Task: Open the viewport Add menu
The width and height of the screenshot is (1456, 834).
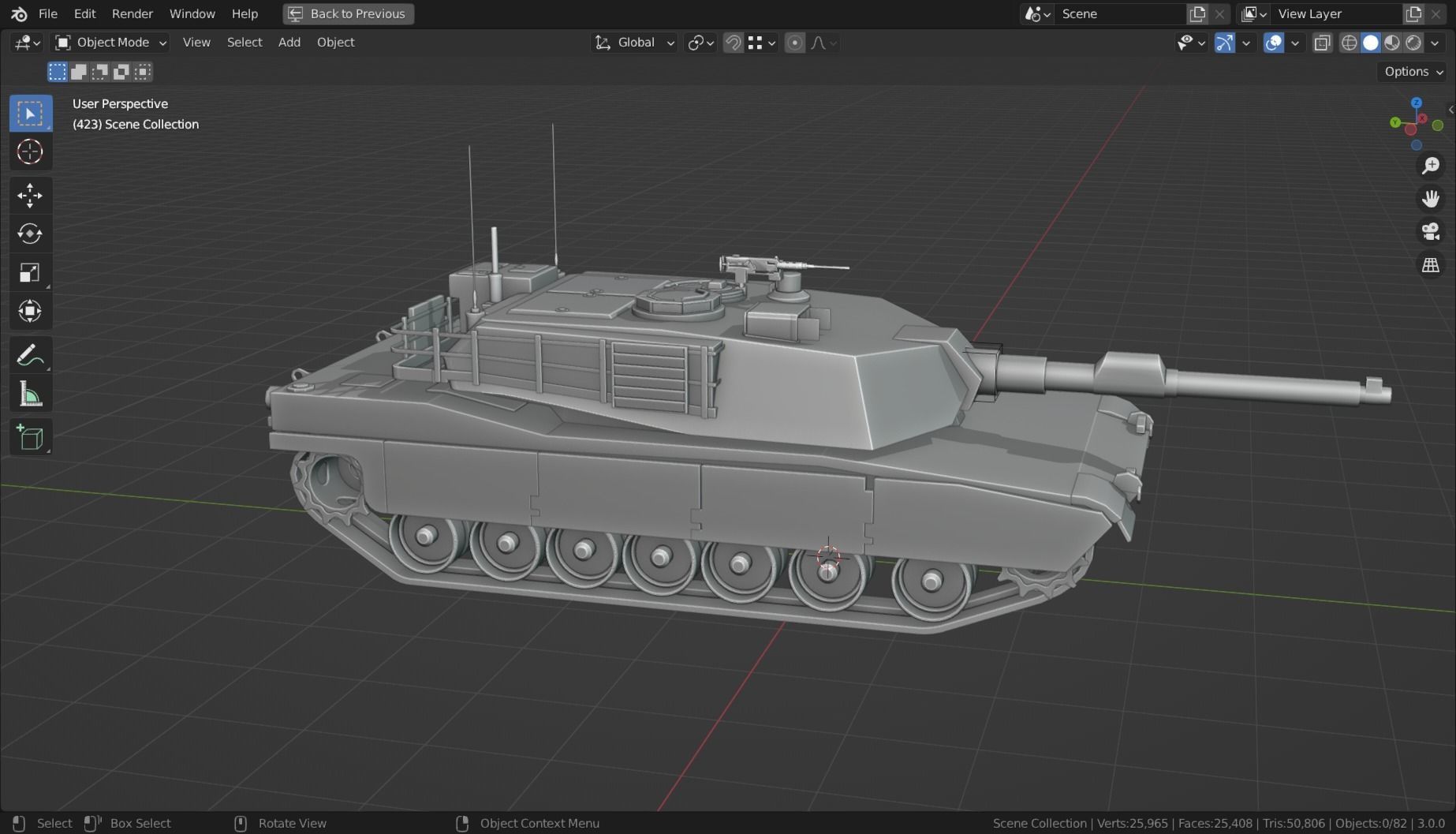Action: point(289,43)
